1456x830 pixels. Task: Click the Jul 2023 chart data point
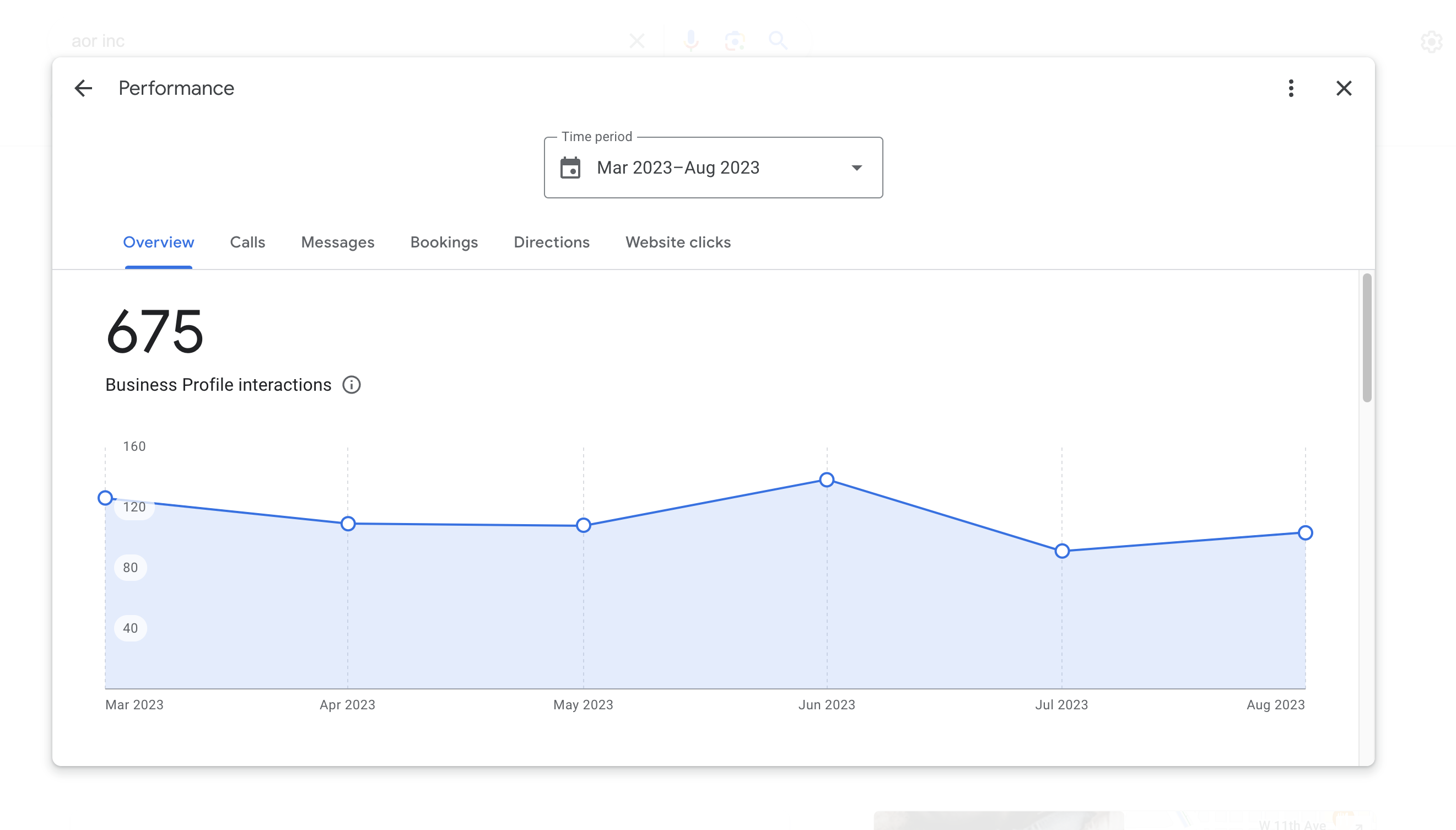(x=1061, y=551)
